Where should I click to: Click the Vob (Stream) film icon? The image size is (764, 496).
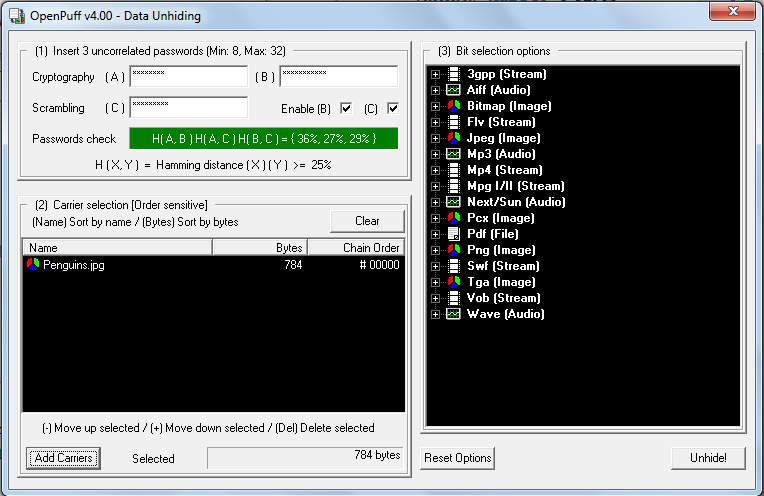tap(454, 298)
